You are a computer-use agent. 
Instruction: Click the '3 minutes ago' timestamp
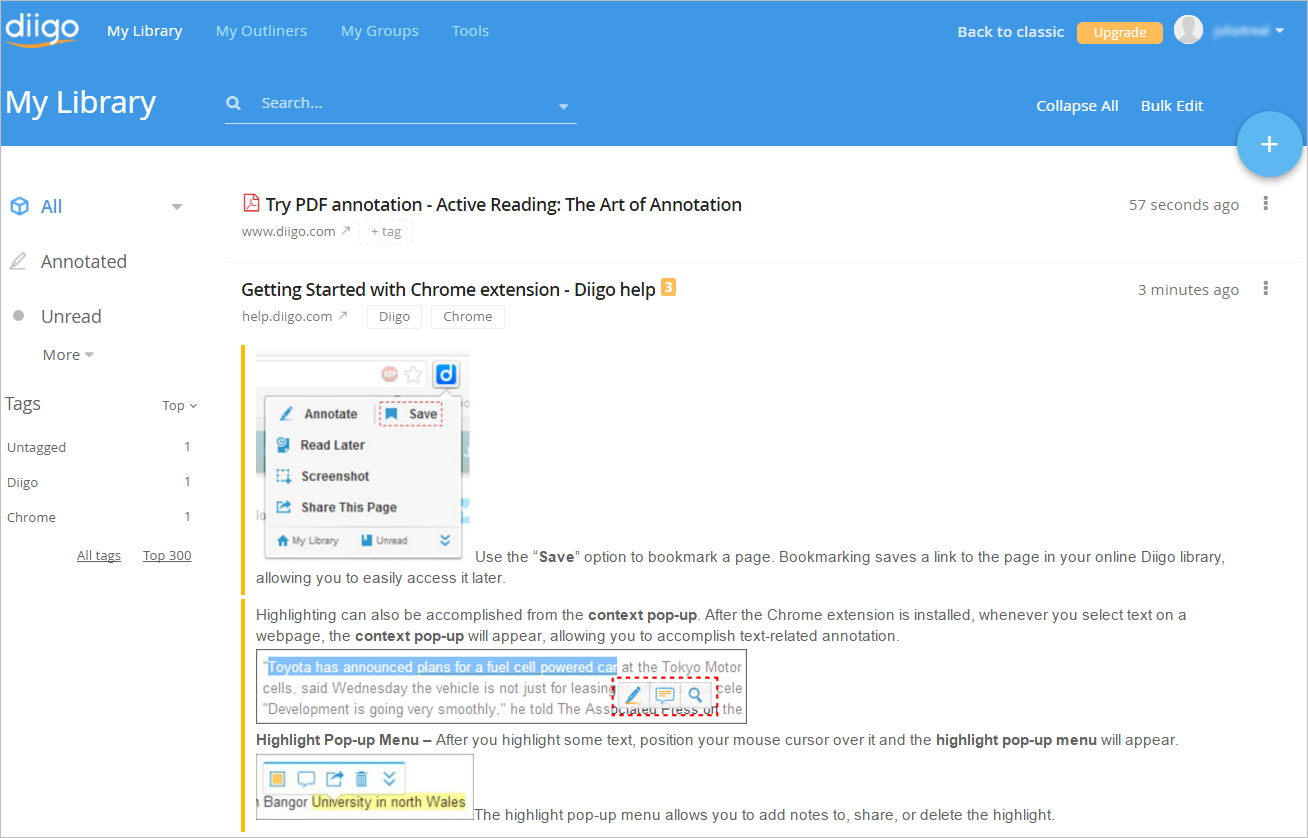1188,290
